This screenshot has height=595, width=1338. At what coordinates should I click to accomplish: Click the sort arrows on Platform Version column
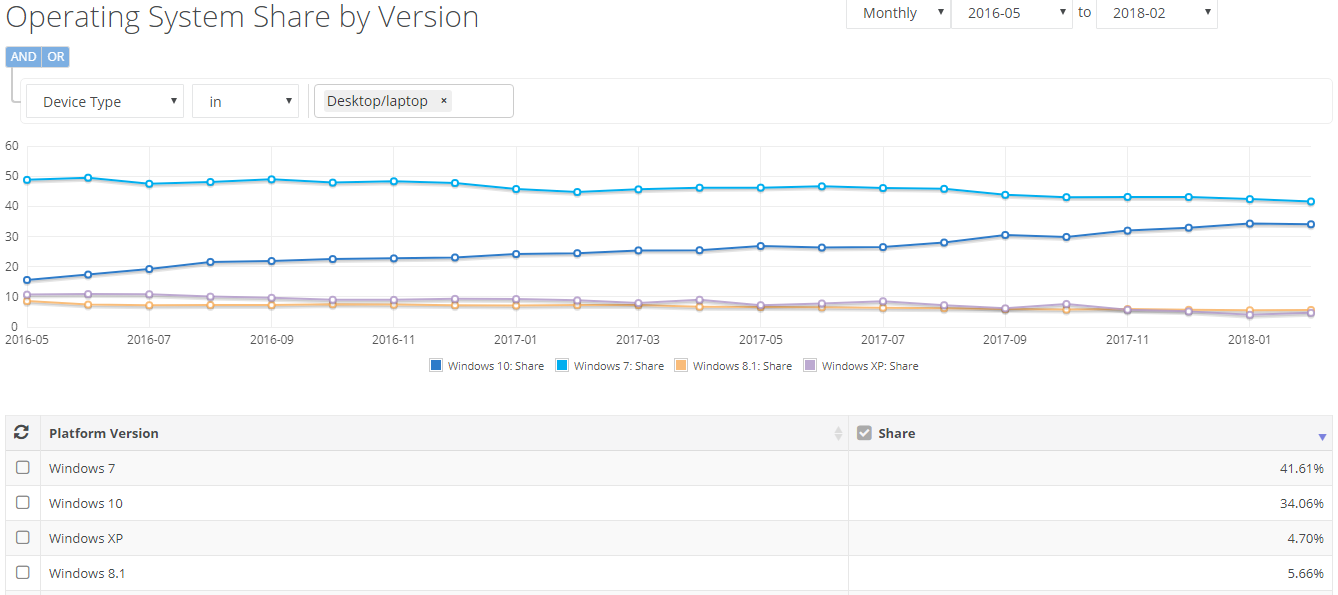coord(838,434)
